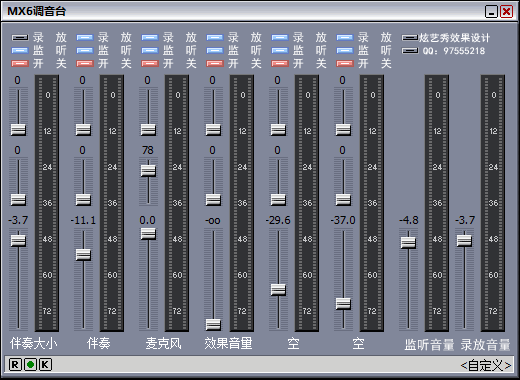The width and height of the screenshot is (520, 380).
Task: Toggle 录放 button on 效果音量 channel
Action: [215, 38]
